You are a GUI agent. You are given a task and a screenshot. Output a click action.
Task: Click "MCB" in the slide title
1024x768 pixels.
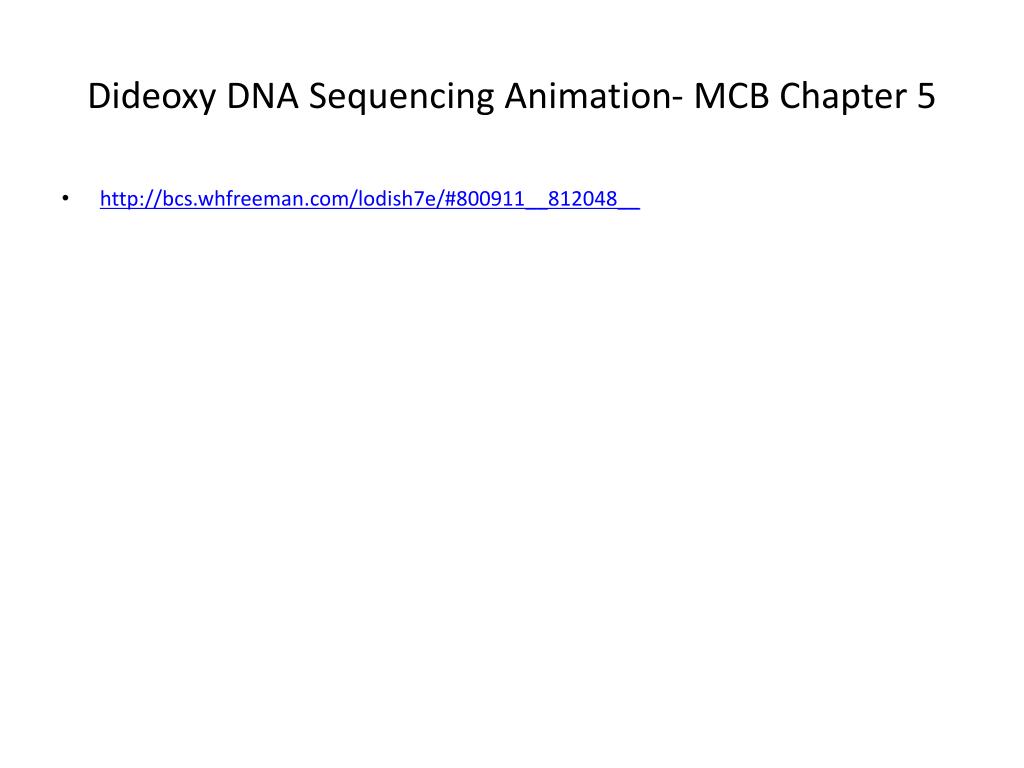tap(731, 95)
